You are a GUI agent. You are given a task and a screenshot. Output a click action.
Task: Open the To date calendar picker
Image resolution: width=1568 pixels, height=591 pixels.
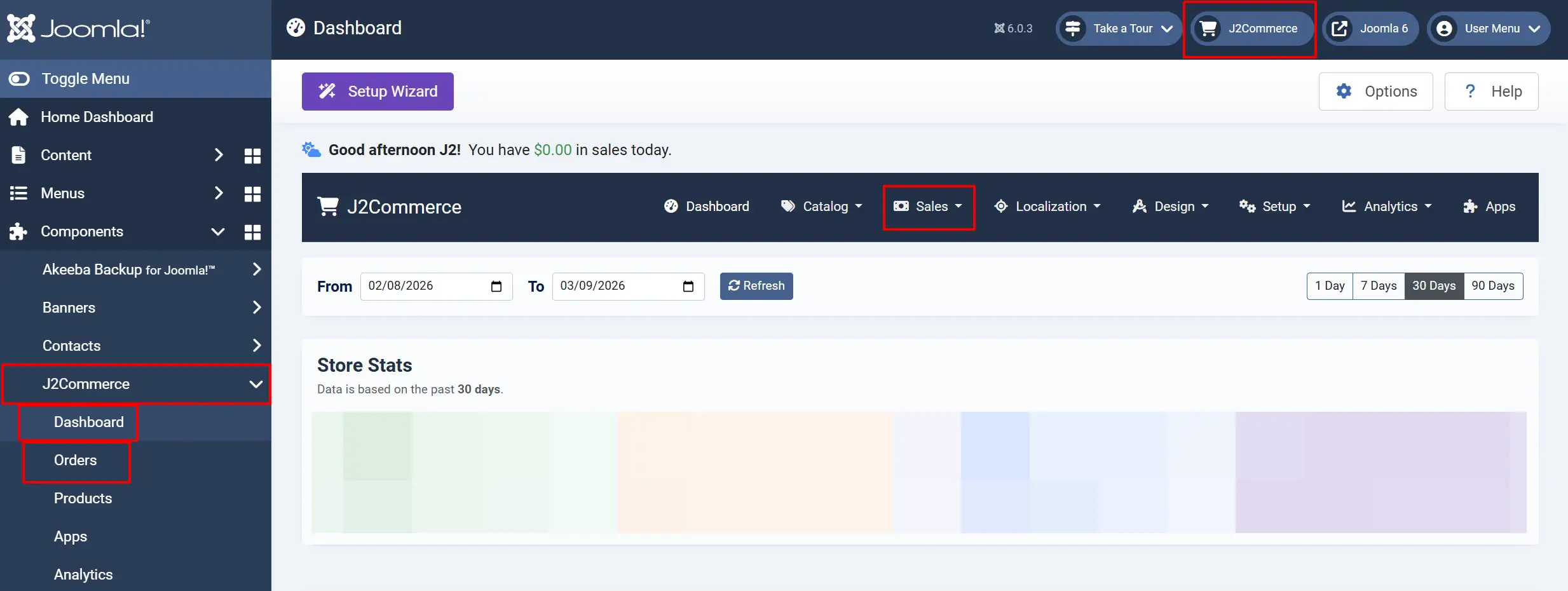coord(688,287)
